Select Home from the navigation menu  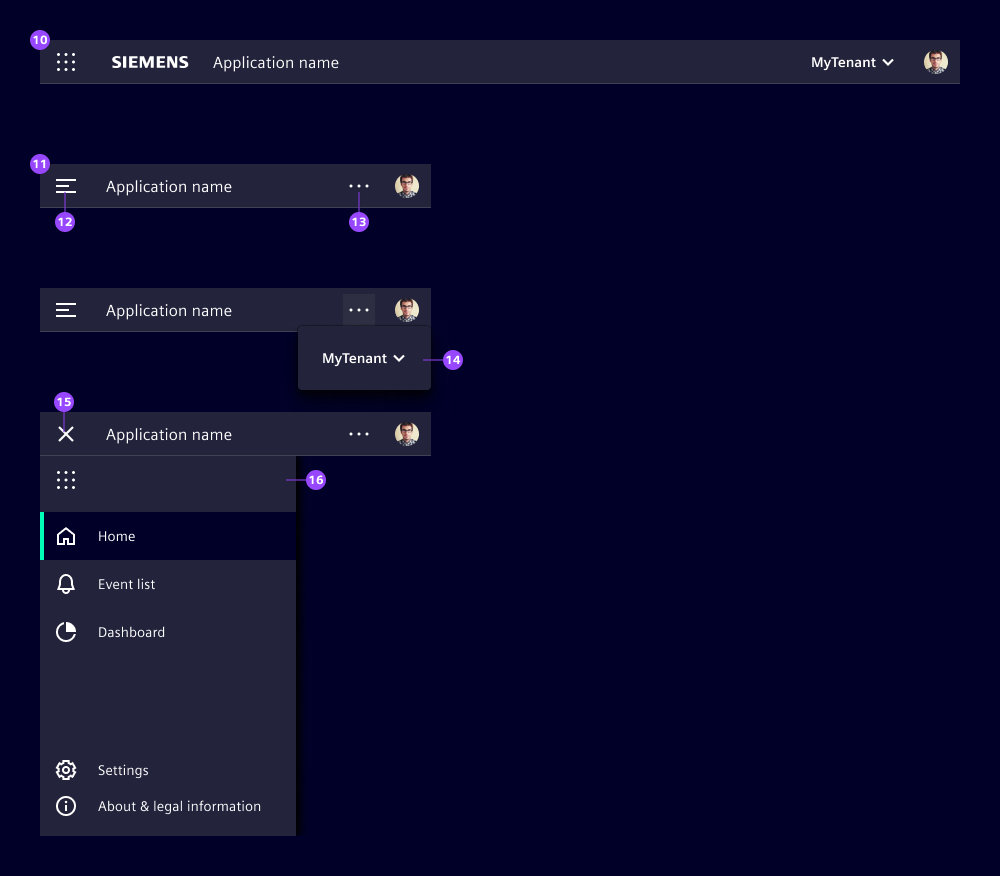(117, 536)
